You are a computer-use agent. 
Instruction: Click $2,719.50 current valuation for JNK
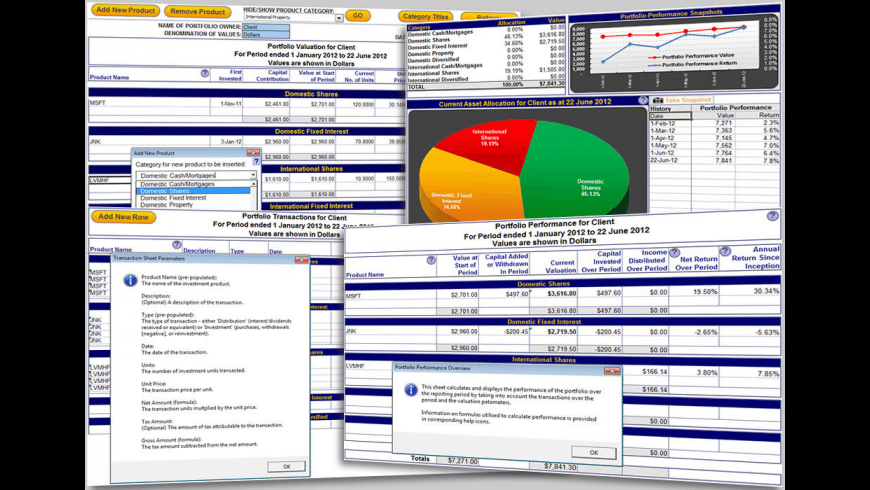point(562,332)
